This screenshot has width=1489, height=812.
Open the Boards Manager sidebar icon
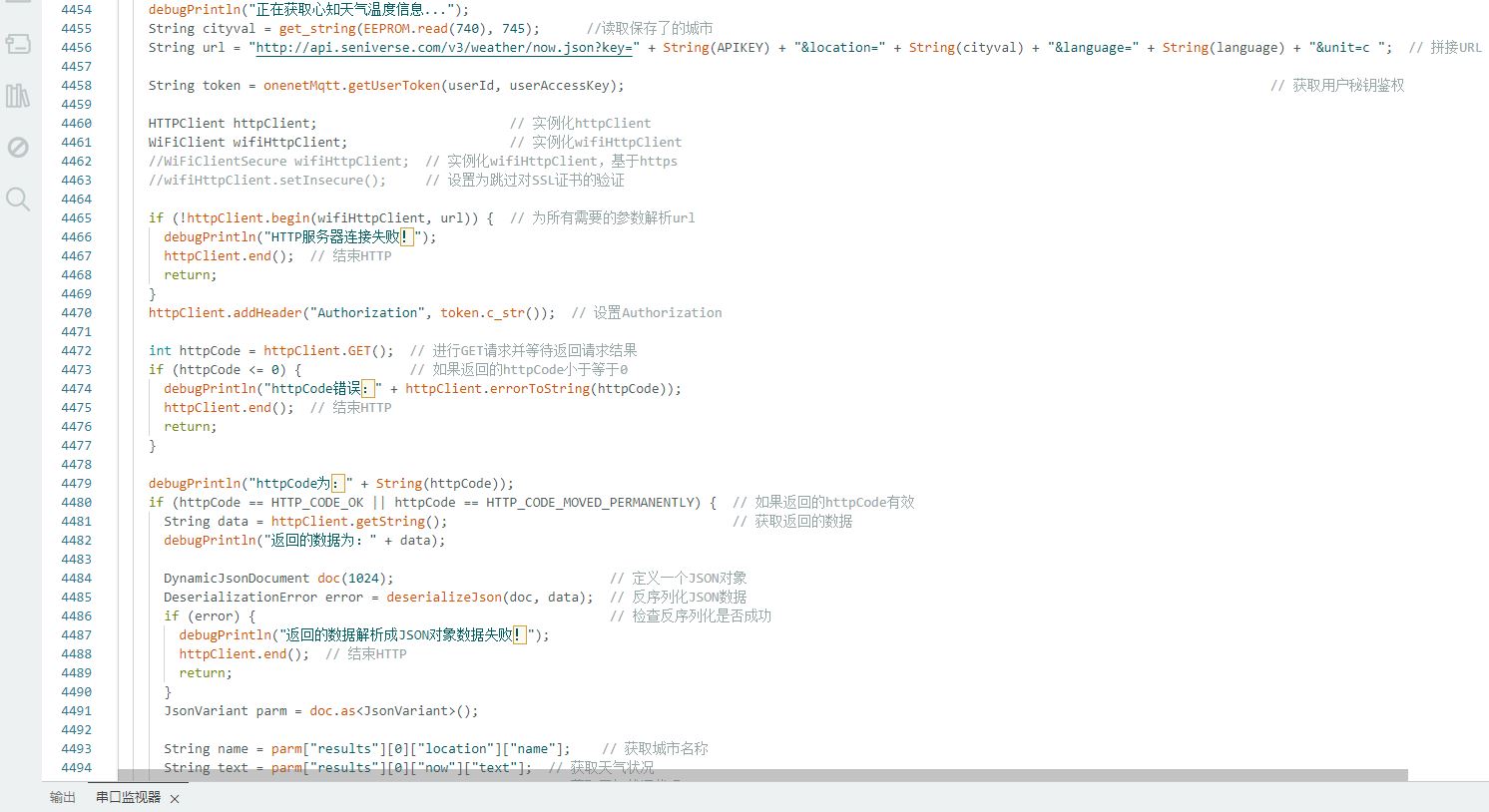[x=18, y=44]
